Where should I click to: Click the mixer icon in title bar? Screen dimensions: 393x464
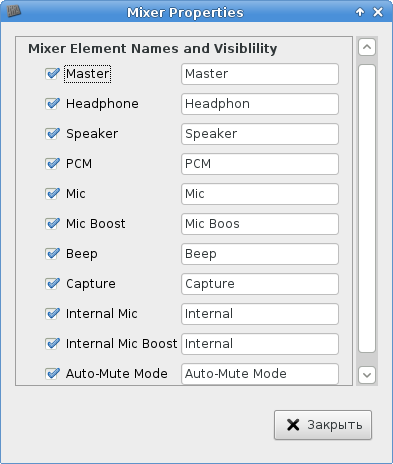(14, 12)
